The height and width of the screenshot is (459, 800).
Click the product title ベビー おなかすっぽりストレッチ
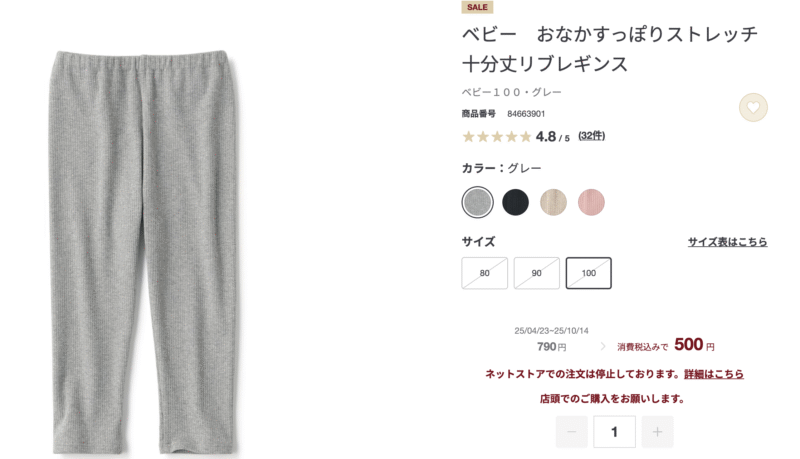[x=610, y=34]
